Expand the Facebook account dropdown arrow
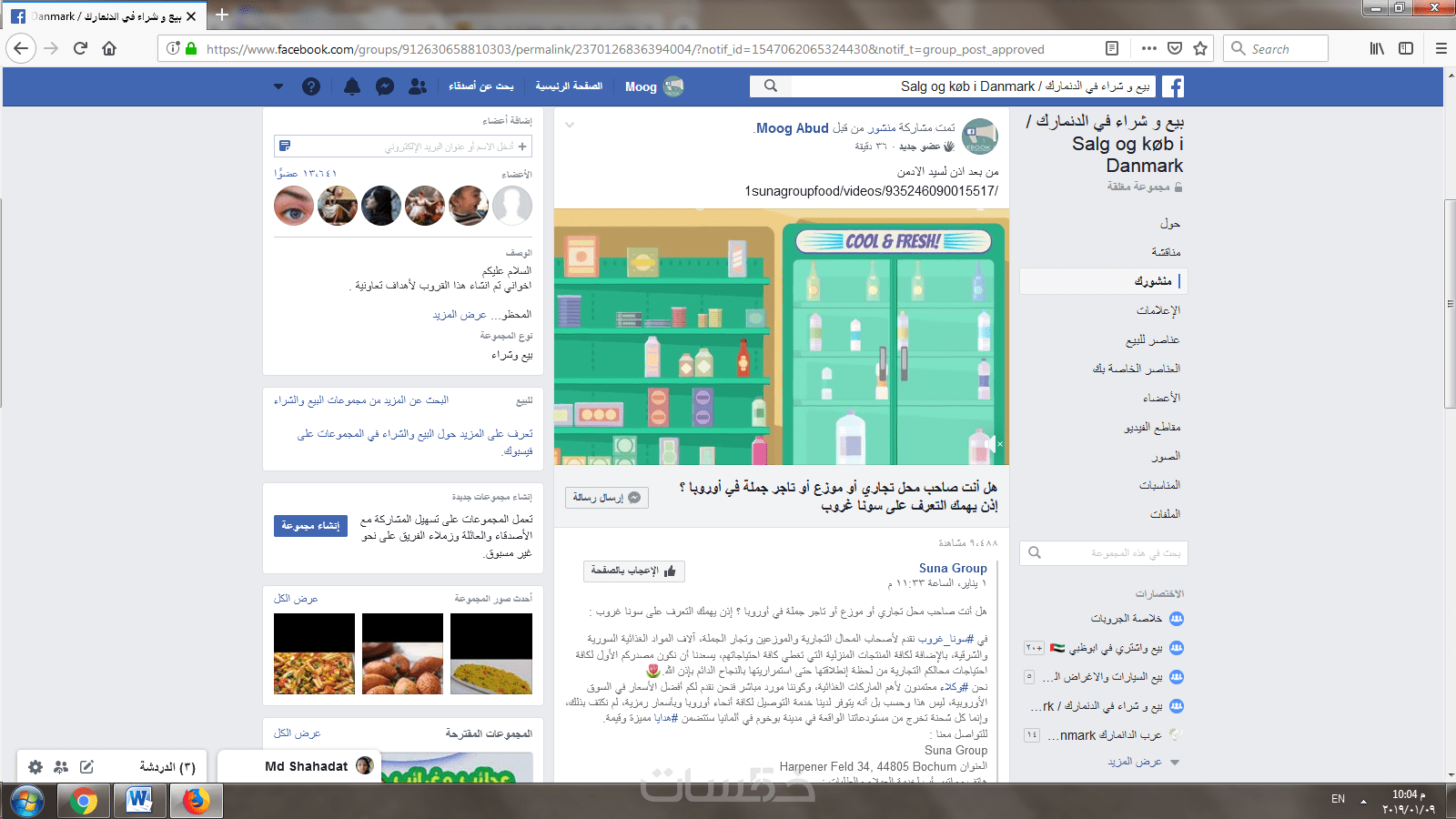1456x819 pixels. 278,86
